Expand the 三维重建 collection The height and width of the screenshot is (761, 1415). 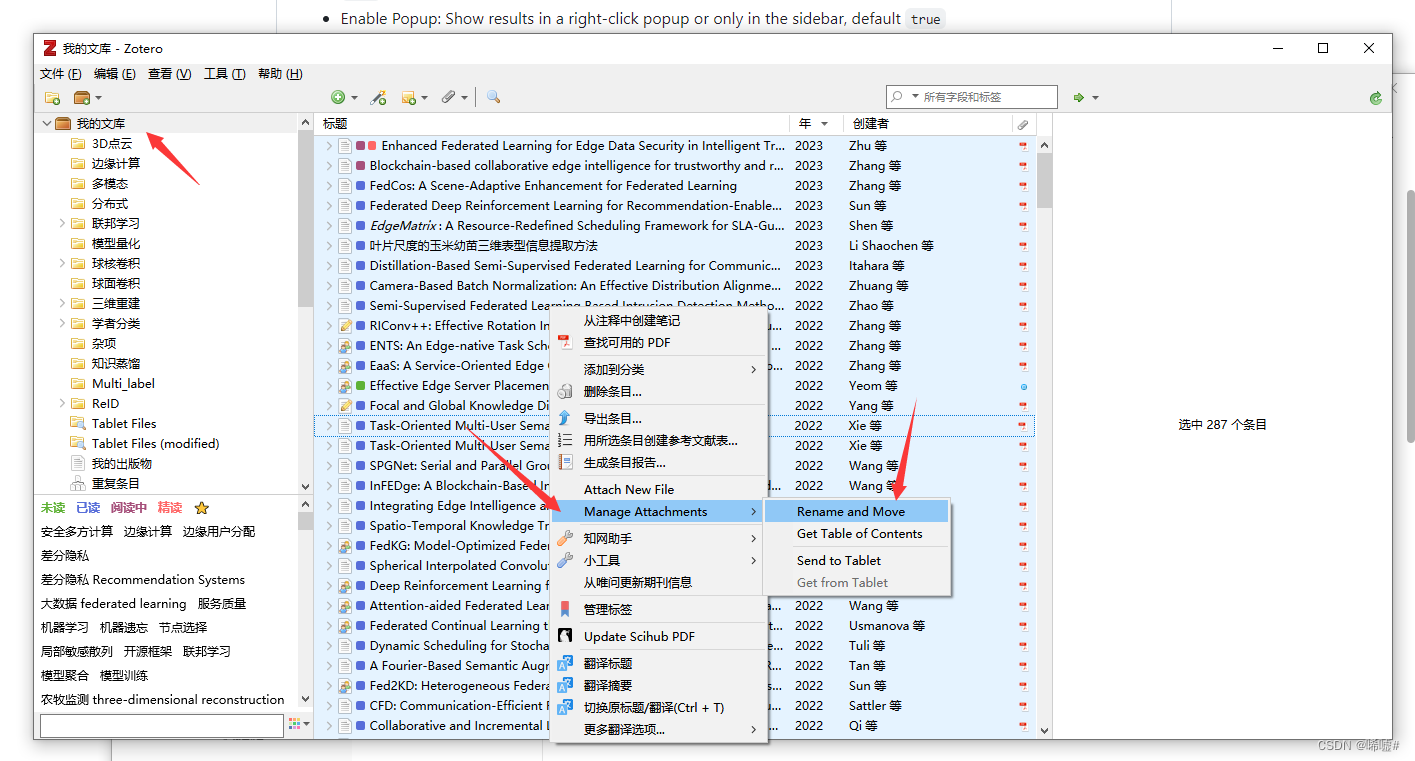click(x=63, y=304)
